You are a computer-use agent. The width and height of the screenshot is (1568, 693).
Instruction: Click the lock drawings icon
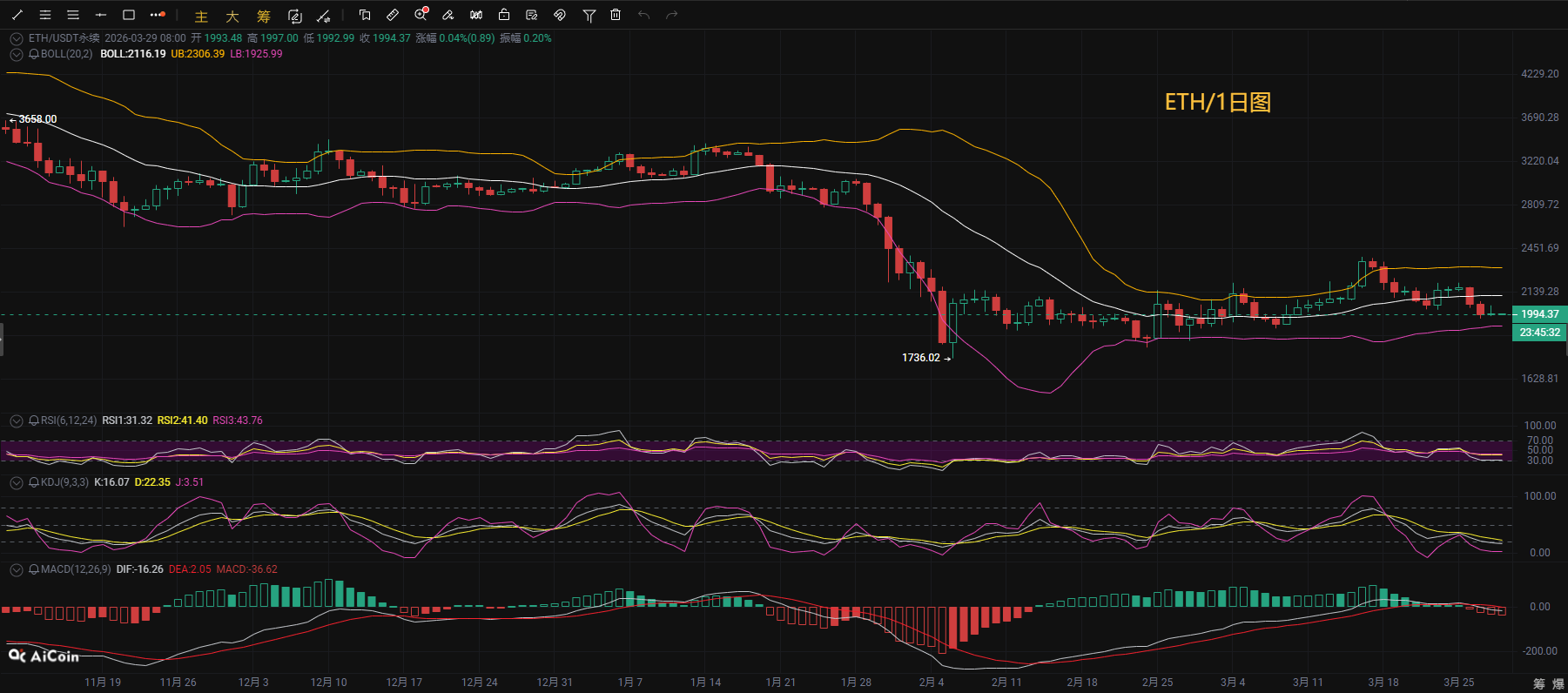(504, 15)
